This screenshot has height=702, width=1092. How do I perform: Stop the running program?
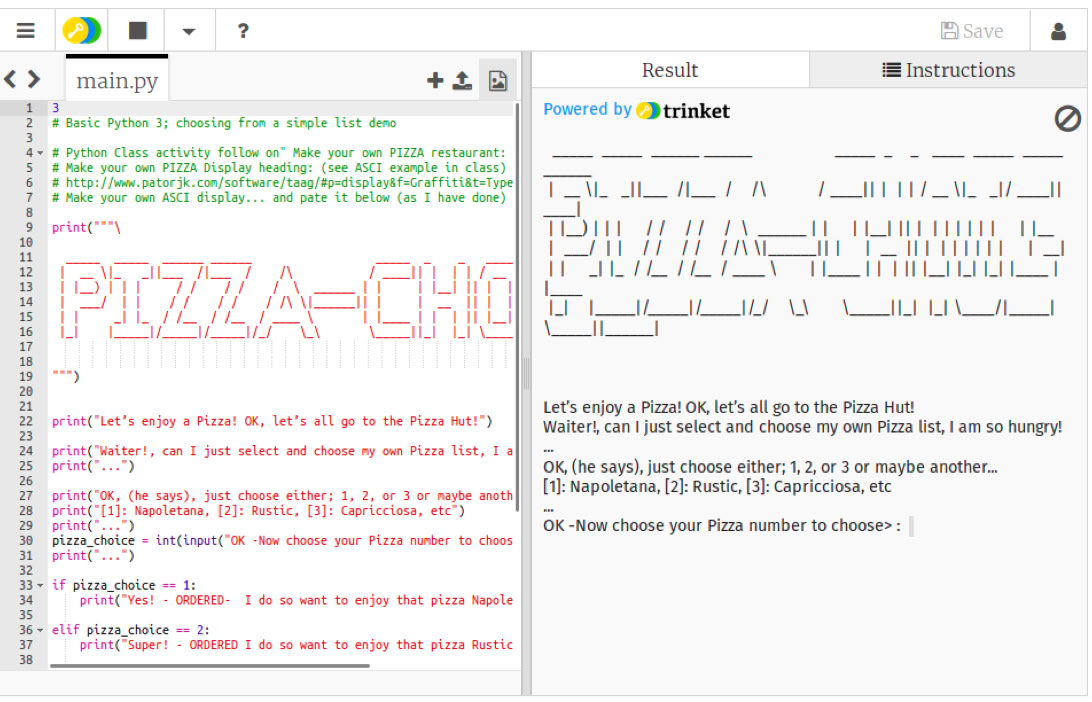[138, 31]
